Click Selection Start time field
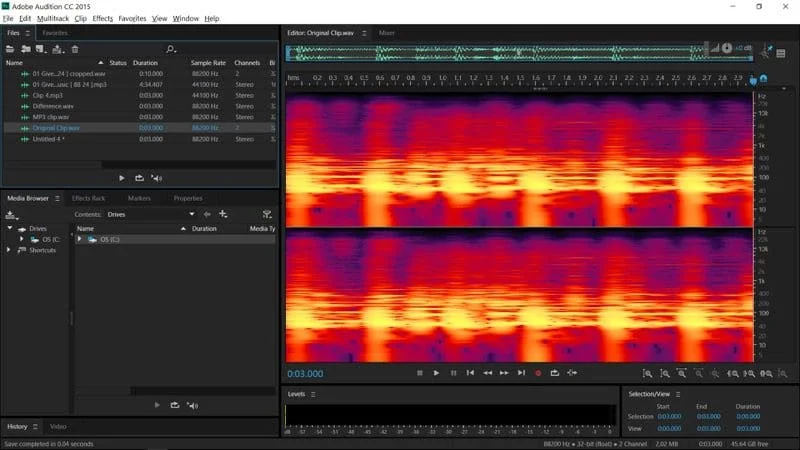The image size is (800, 450). click(669, 416)
